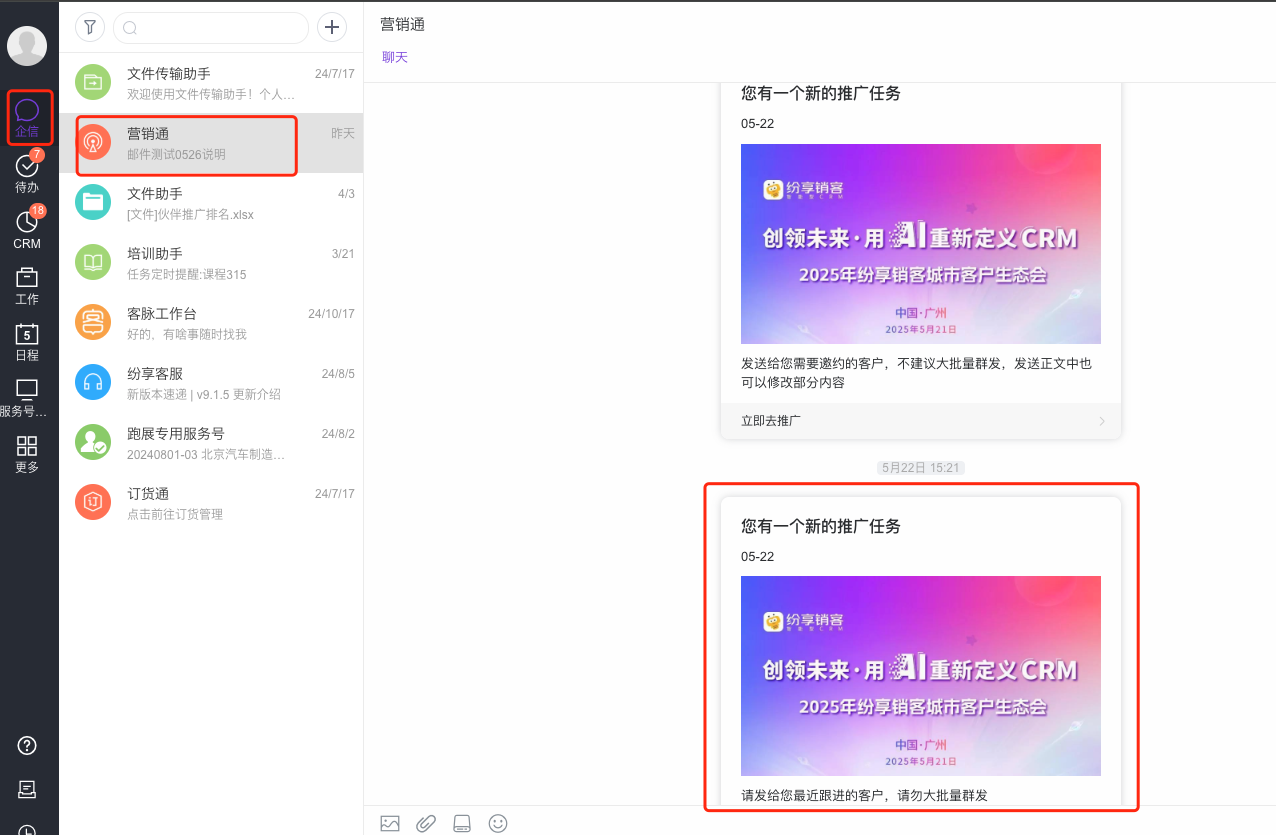Open the emoji smiley picker
The width and height of the screenshot is (1276, 835).
click(x=498, y=823)
